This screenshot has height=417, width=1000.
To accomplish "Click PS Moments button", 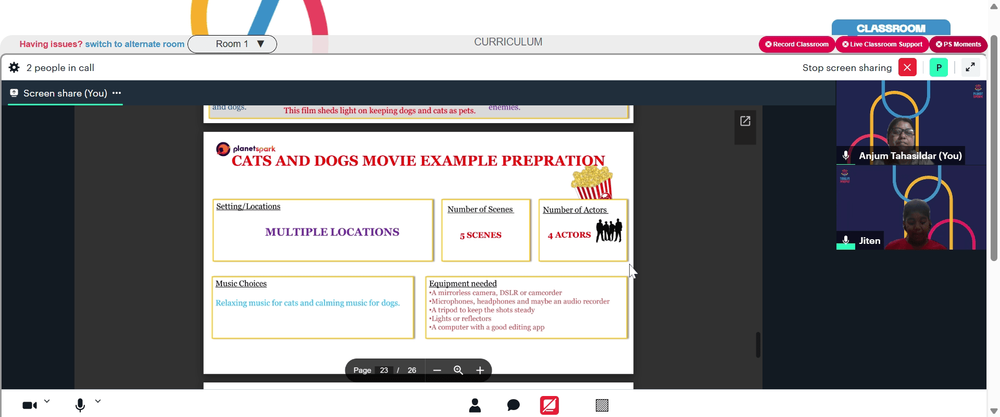I will [958, 45].
